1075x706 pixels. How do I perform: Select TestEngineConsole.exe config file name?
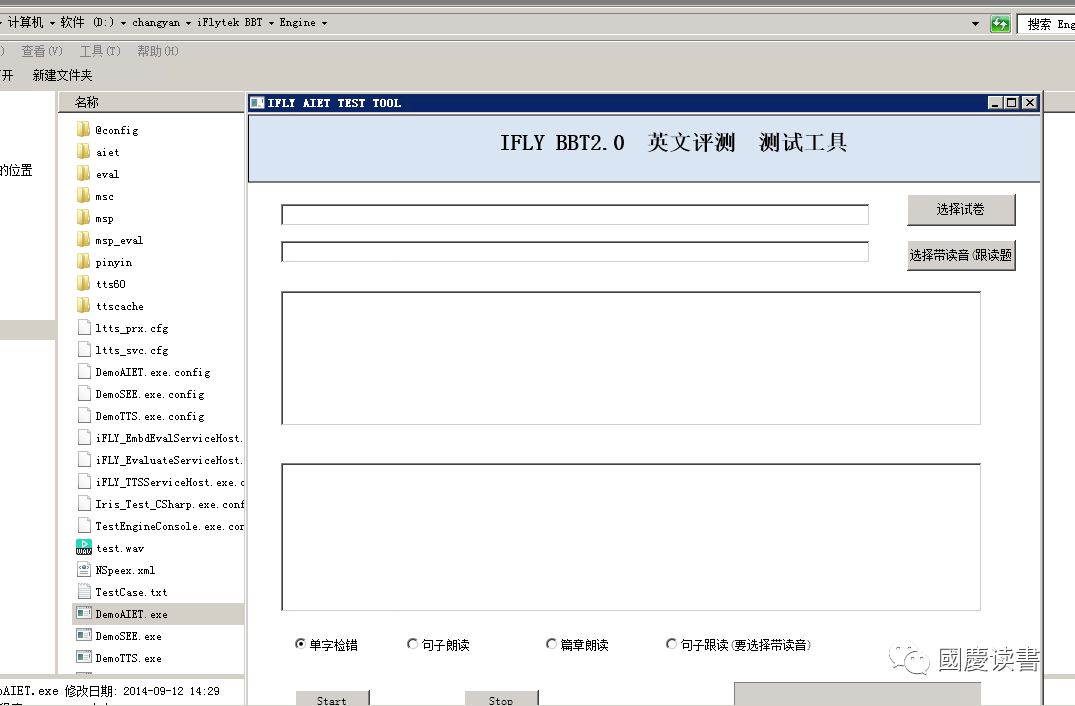[x=169, y=526]
